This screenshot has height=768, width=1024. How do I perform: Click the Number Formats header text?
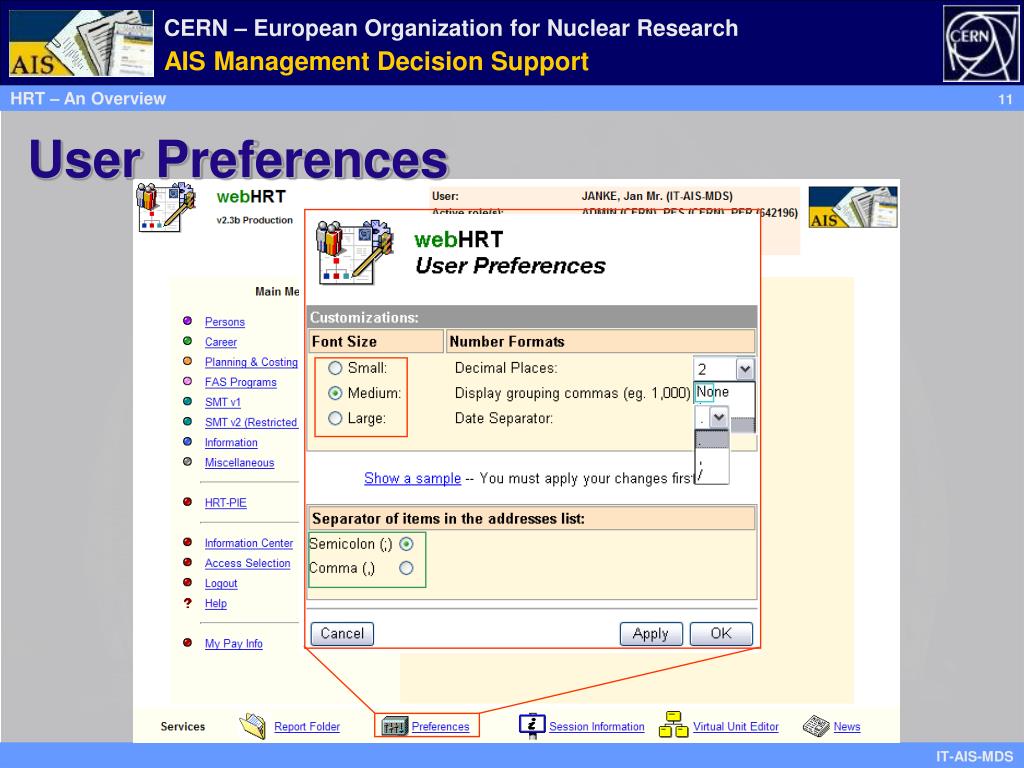click(x=507, y=342)
